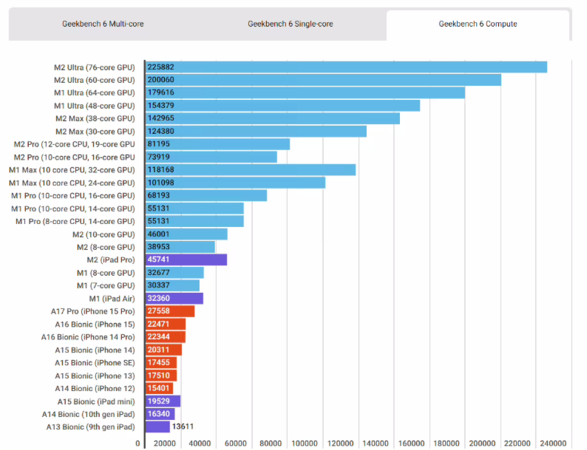Click the axis value "200000"
The height and width of the screenshot is (450, 587).
pyautogui.click(x=482, y=443)
